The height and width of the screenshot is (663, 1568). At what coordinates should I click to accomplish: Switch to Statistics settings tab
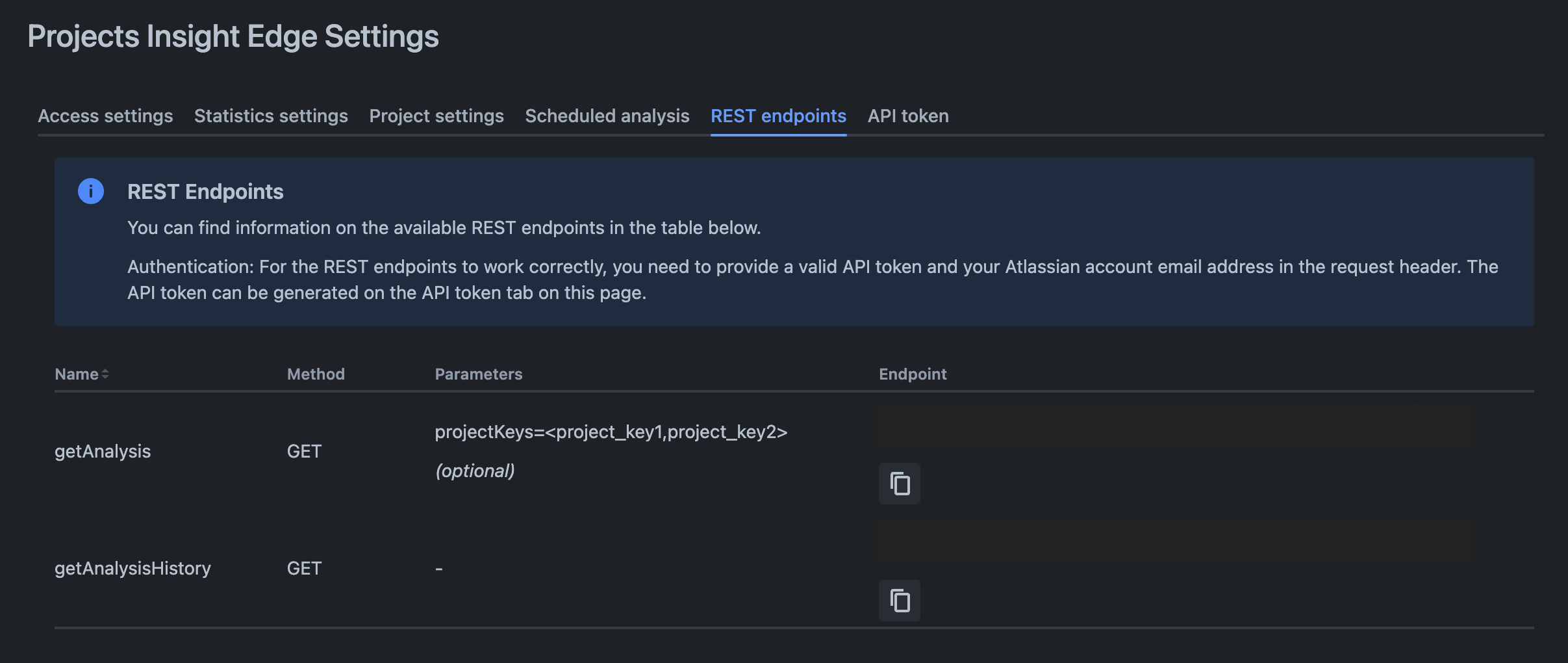[271, 116]
